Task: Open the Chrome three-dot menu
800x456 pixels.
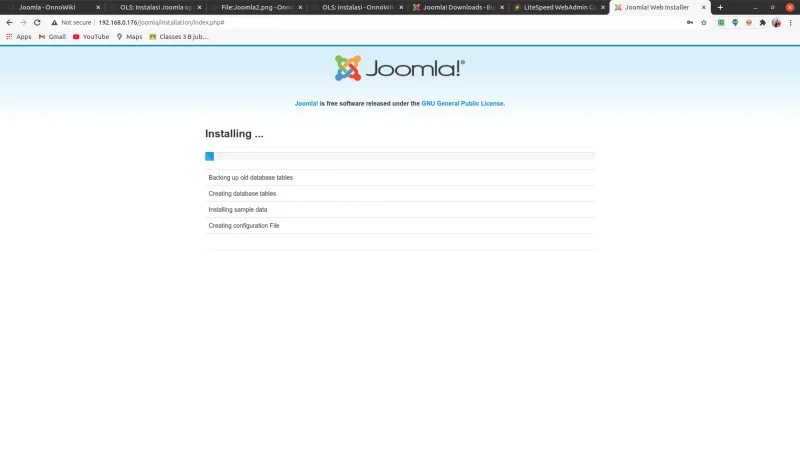Action: click(x=790, y=22)
